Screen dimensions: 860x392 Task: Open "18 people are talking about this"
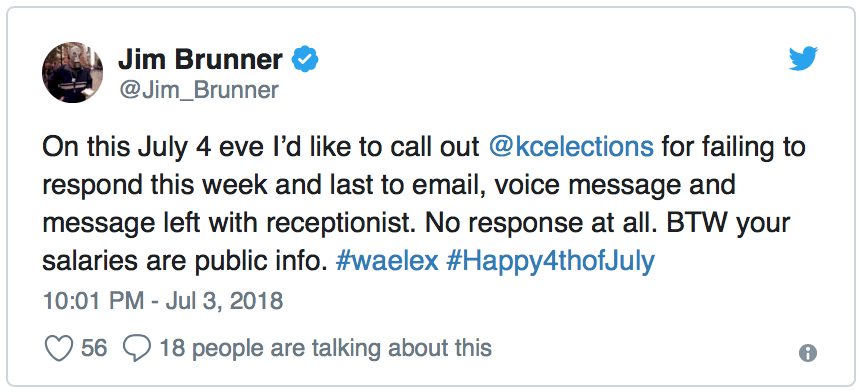325,348
